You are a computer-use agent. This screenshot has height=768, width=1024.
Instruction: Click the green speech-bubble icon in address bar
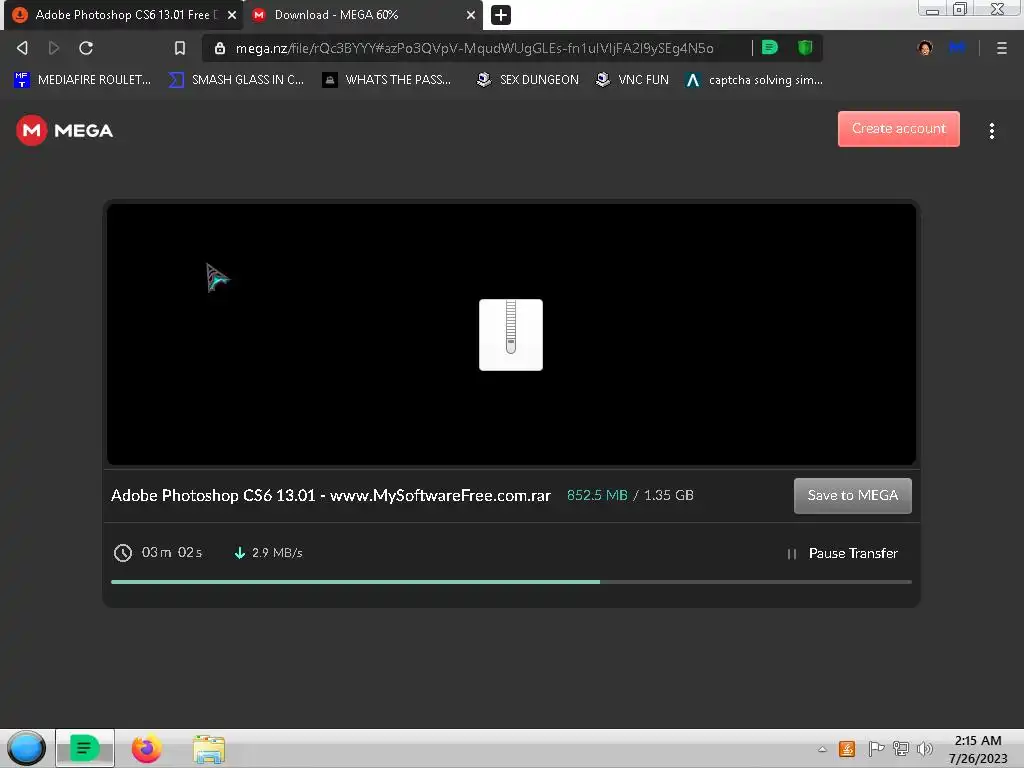[770, 48]
